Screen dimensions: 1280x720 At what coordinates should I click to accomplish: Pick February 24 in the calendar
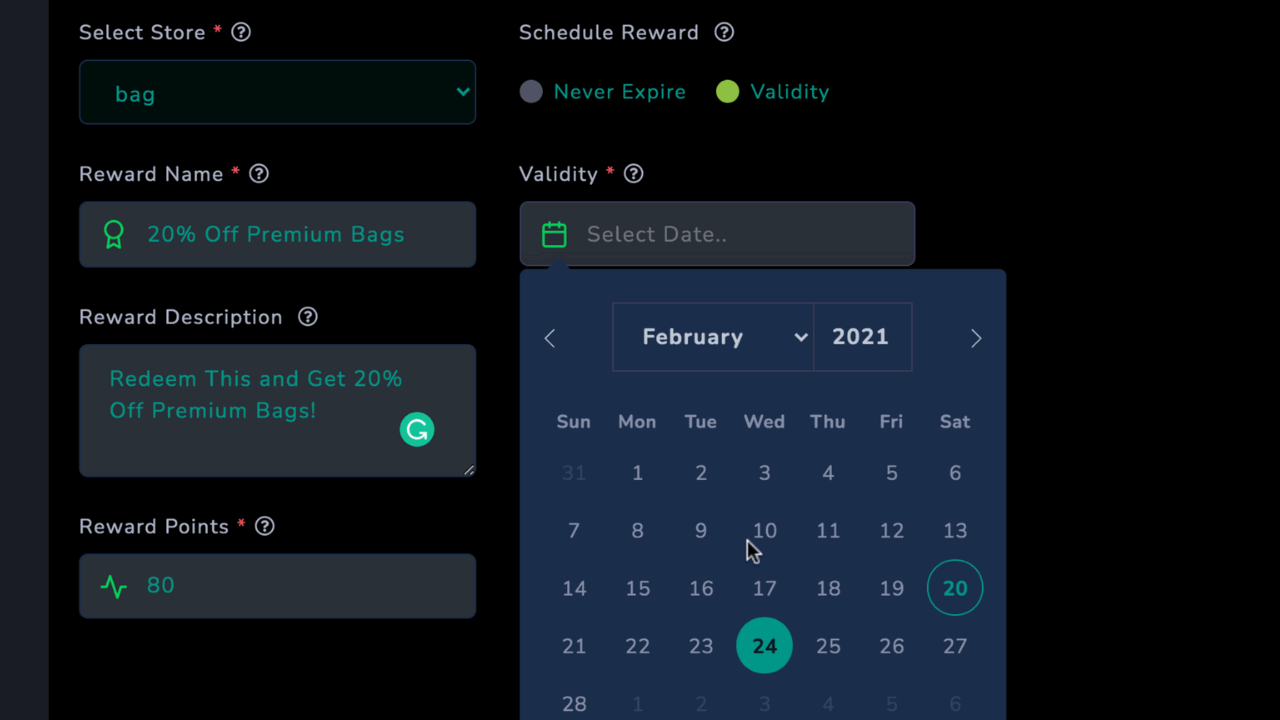(764, 646)
